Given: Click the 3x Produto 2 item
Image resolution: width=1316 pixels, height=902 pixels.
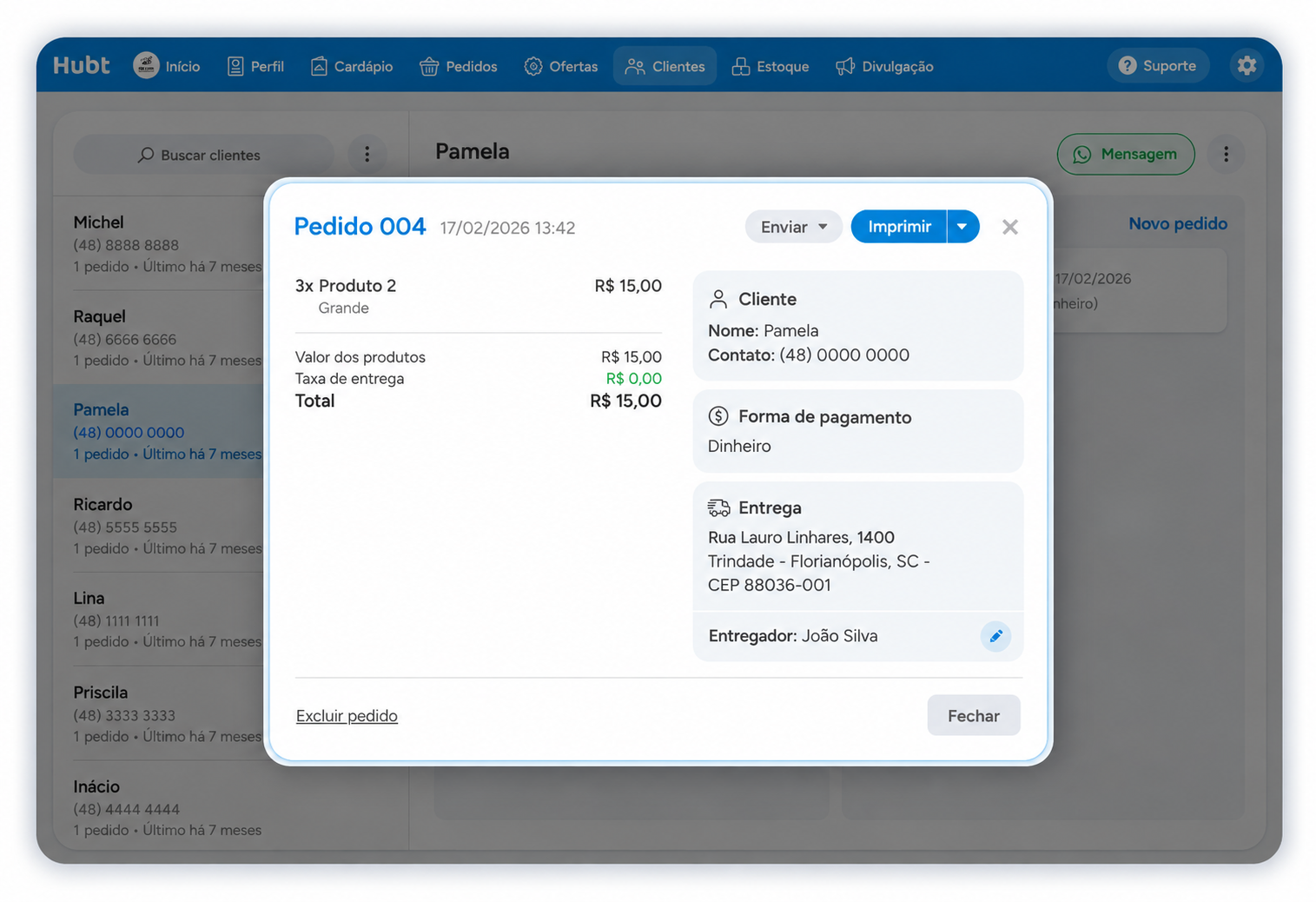Looking at the screenshot, I should pos(346,286).
